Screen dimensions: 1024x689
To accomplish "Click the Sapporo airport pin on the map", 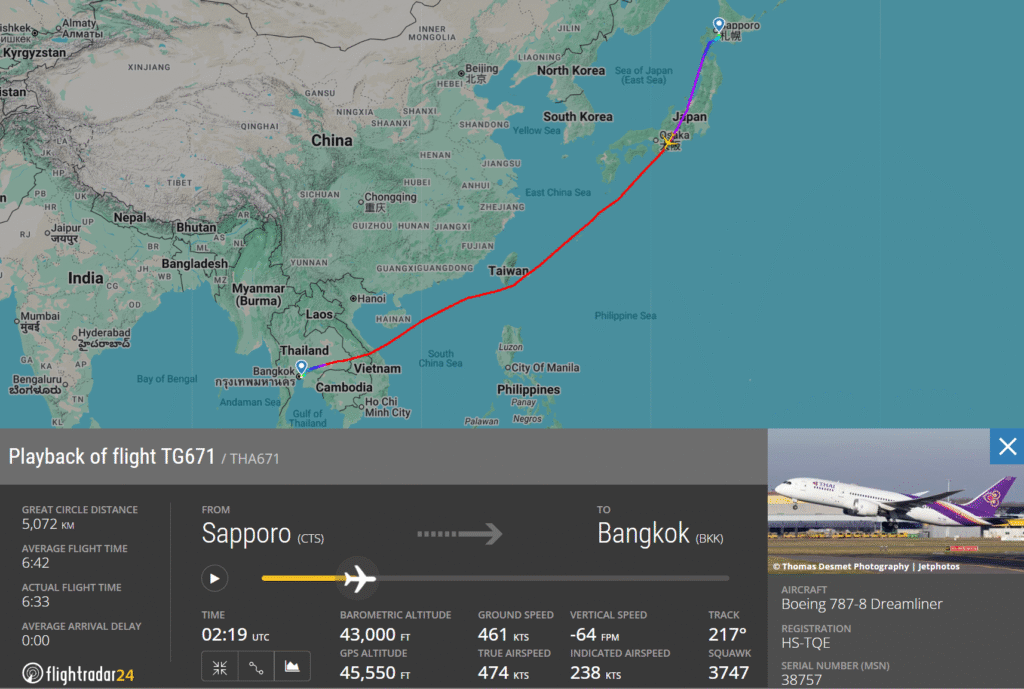I will [x=718, y=25].
